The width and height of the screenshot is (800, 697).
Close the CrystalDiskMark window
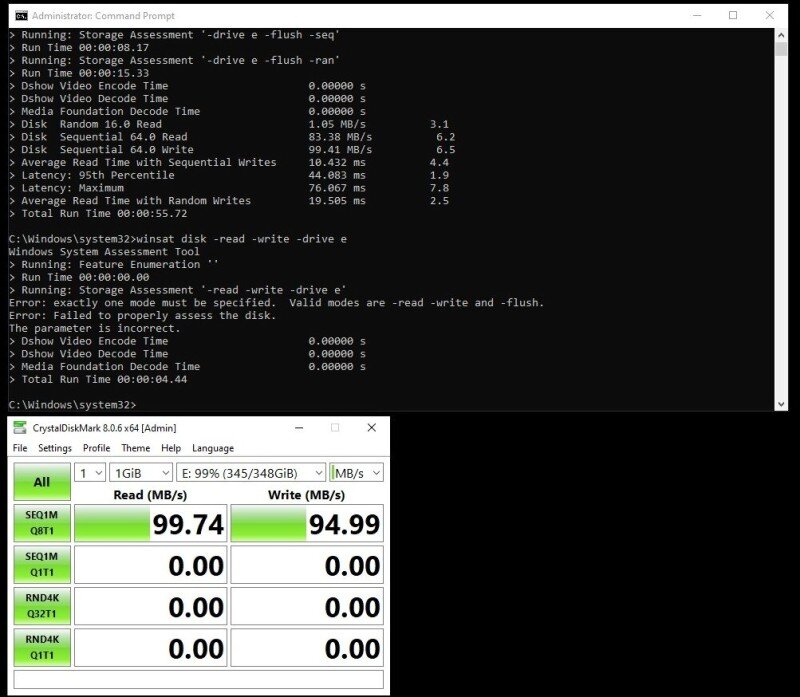pyautogui.click(x=371, y=428)
